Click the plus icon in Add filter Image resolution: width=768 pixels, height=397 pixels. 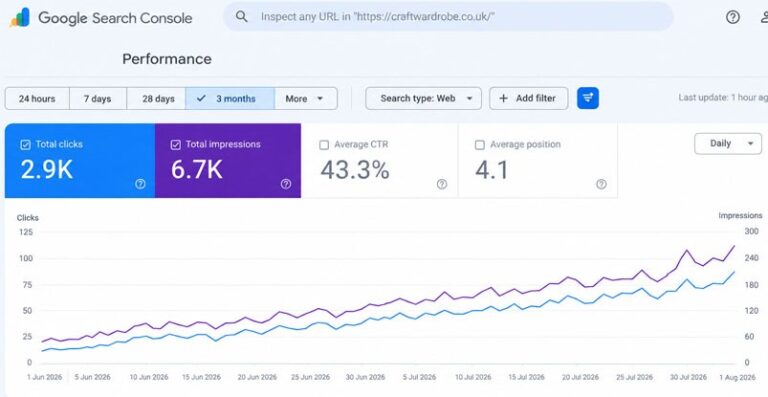(504, 98)
